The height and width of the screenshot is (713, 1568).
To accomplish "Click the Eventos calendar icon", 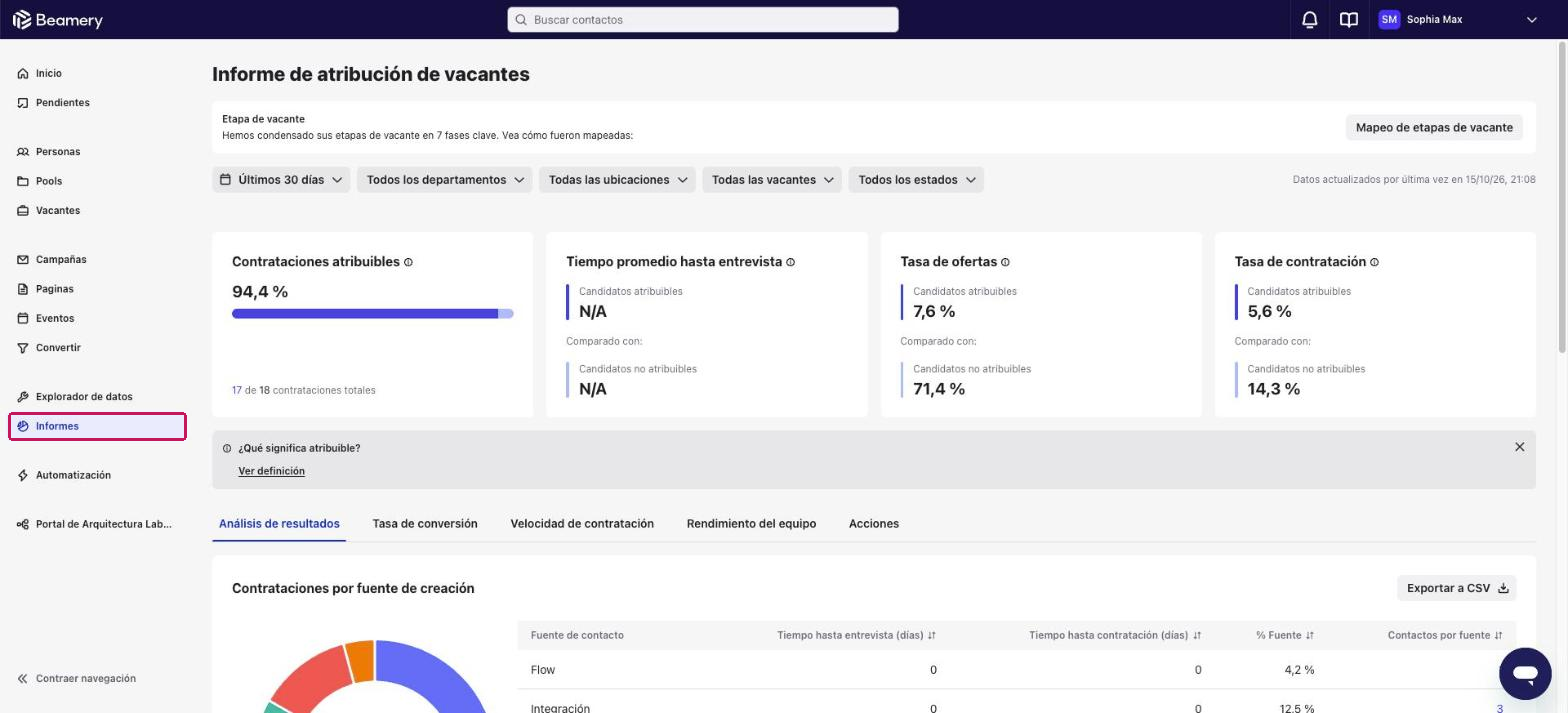I will [x=23, y=318].
